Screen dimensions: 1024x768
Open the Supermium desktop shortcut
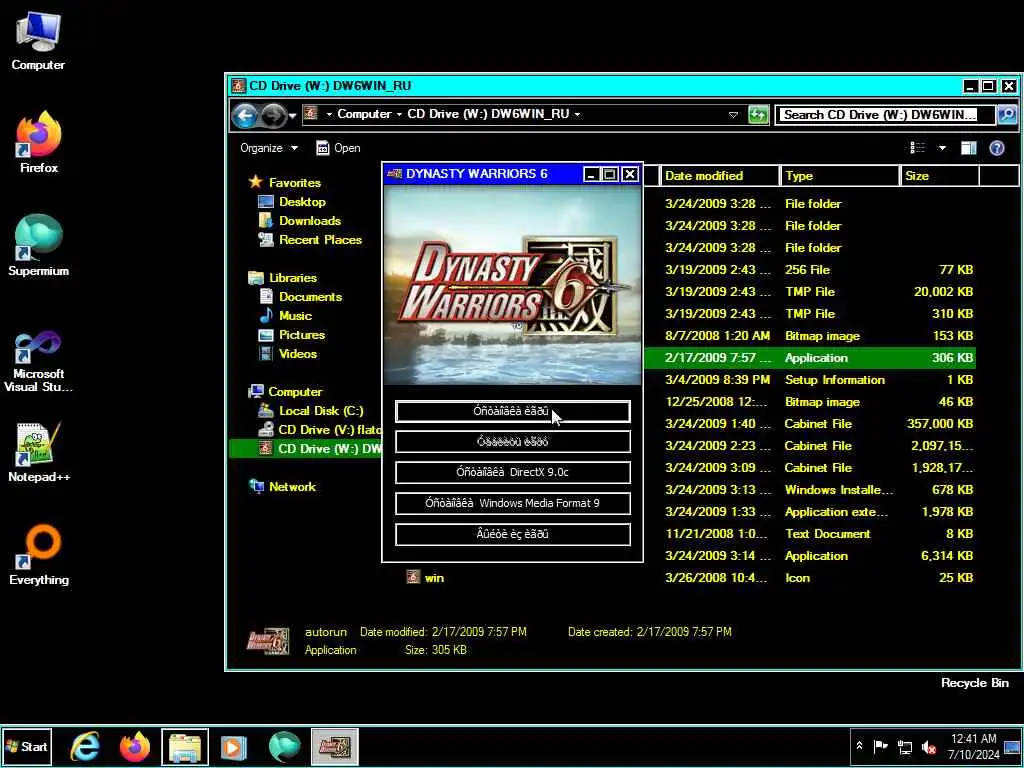[x=39, y=246]
